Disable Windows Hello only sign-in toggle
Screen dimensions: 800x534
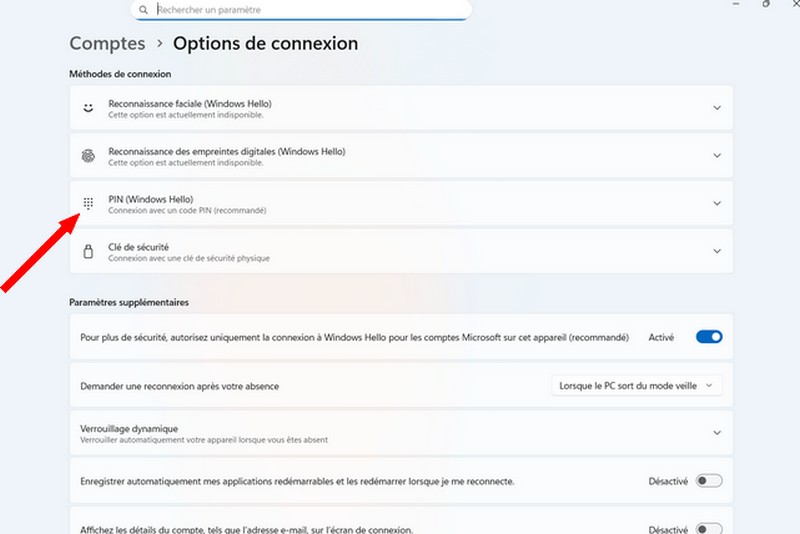[709, 337]
